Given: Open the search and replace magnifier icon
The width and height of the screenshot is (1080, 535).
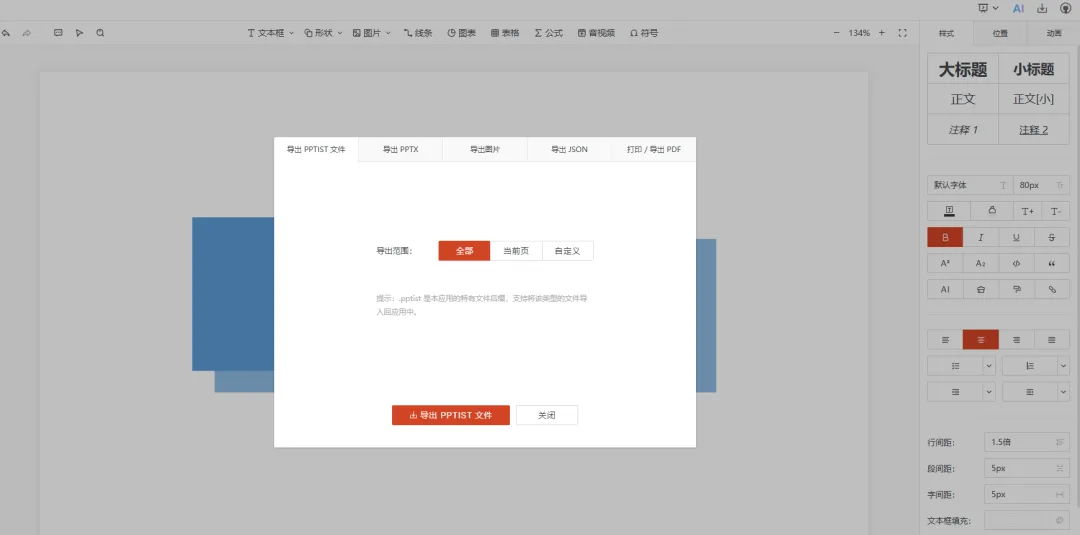Looking at the screenshot, I should click(x=101, y=32).
